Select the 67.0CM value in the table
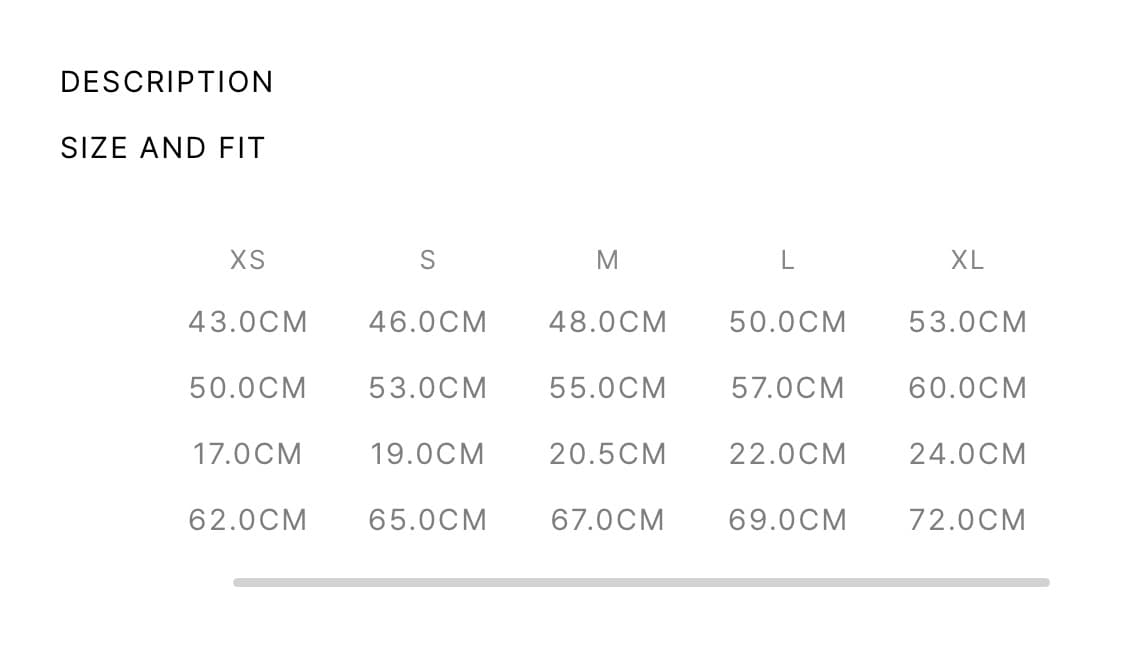Screen dimensions: 1125x663 click(608, 520)
